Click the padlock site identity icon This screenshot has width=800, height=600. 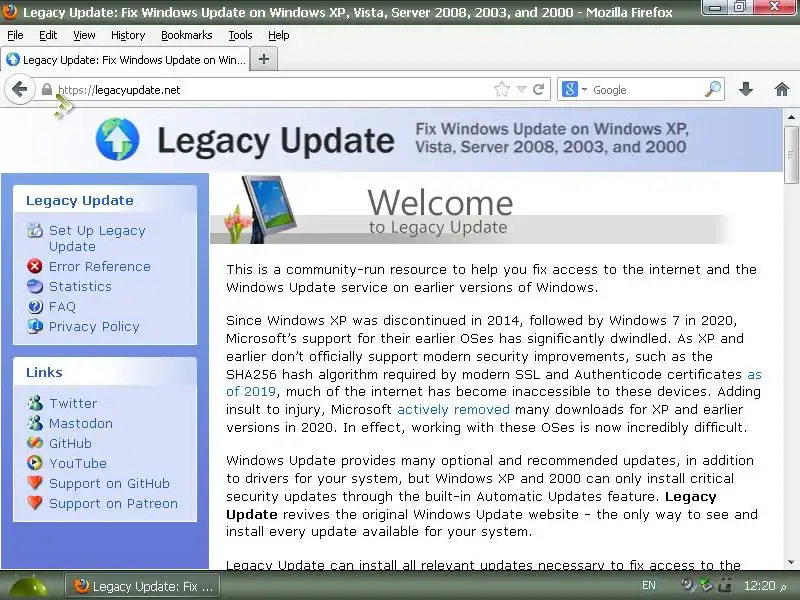(x=46, y=90)
